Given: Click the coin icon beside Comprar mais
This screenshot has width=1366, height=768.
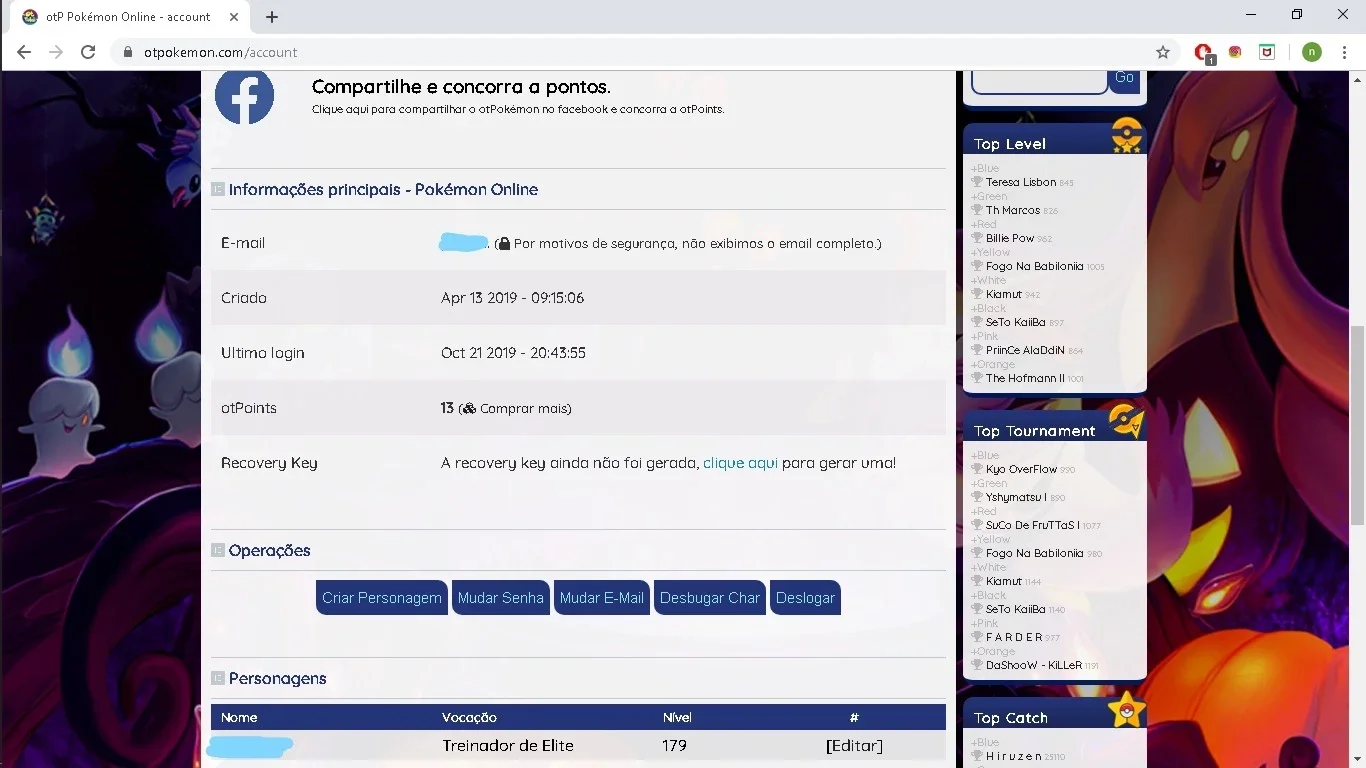Looking at the screenshot, I should [x=468, y=408].
